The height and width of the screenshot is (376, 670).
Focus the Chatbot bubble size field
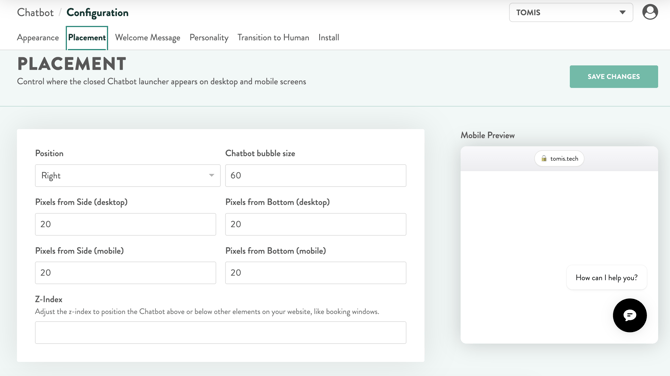(316, 176)
